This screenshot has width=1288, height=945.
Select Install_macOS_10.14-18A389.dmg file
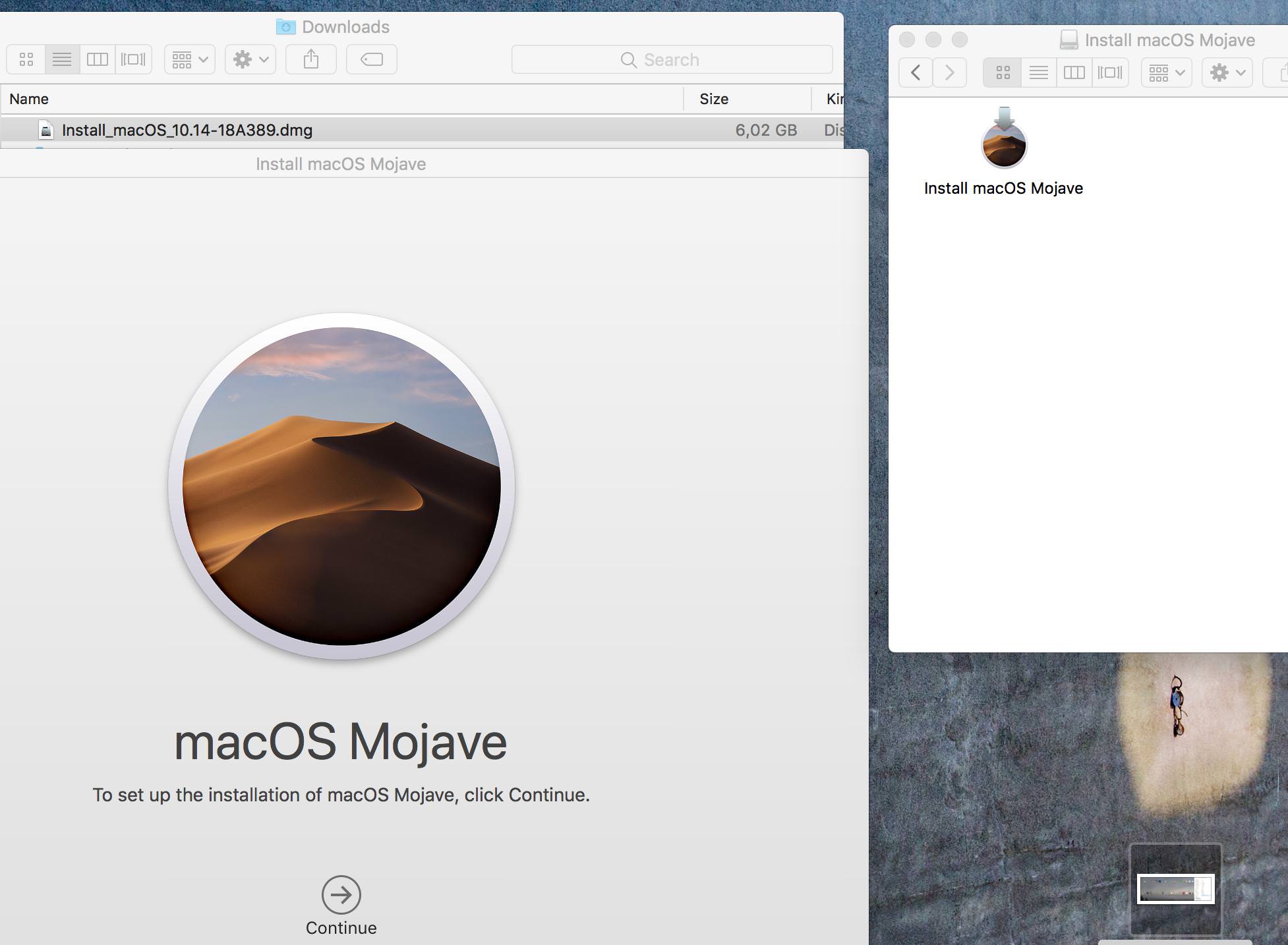pyautogui.click(x=187, y=130)
